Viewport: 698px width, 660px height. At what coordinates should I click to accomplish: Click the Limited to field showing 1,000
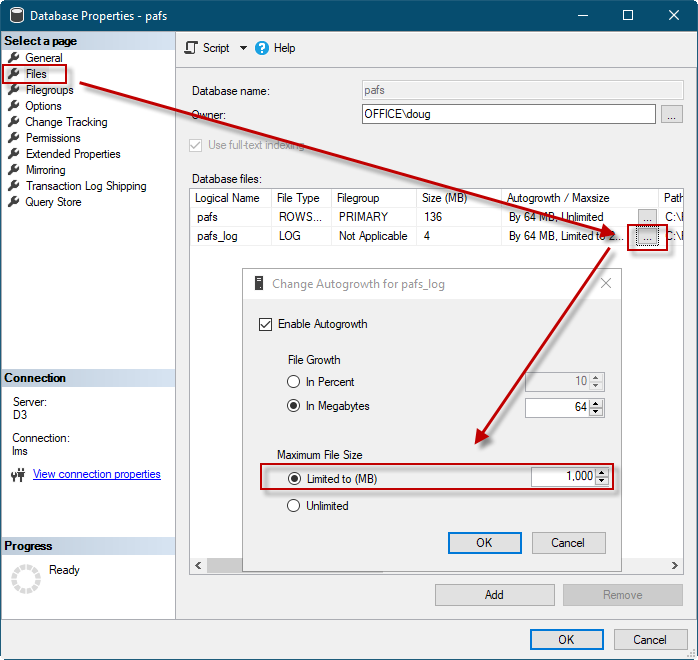pos(564,477)
